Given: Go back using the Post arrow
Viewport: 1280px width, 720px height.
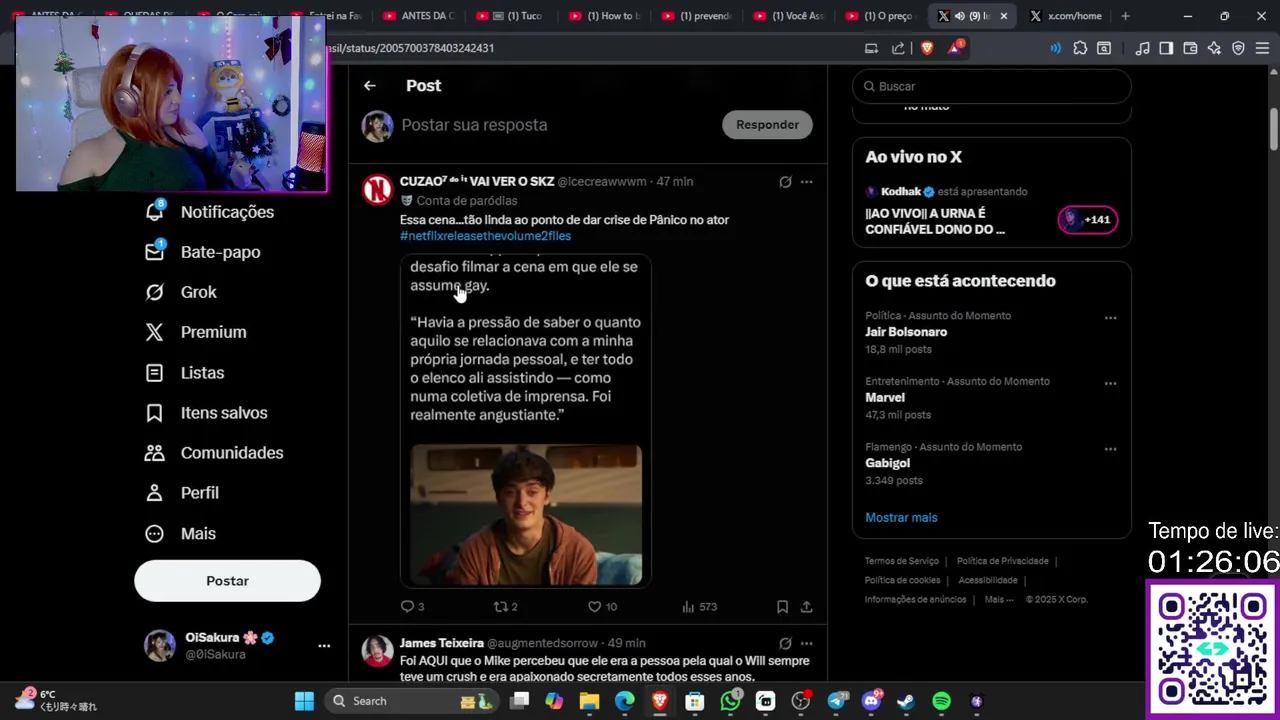Looking at the screenshot, I should [370, 86].
